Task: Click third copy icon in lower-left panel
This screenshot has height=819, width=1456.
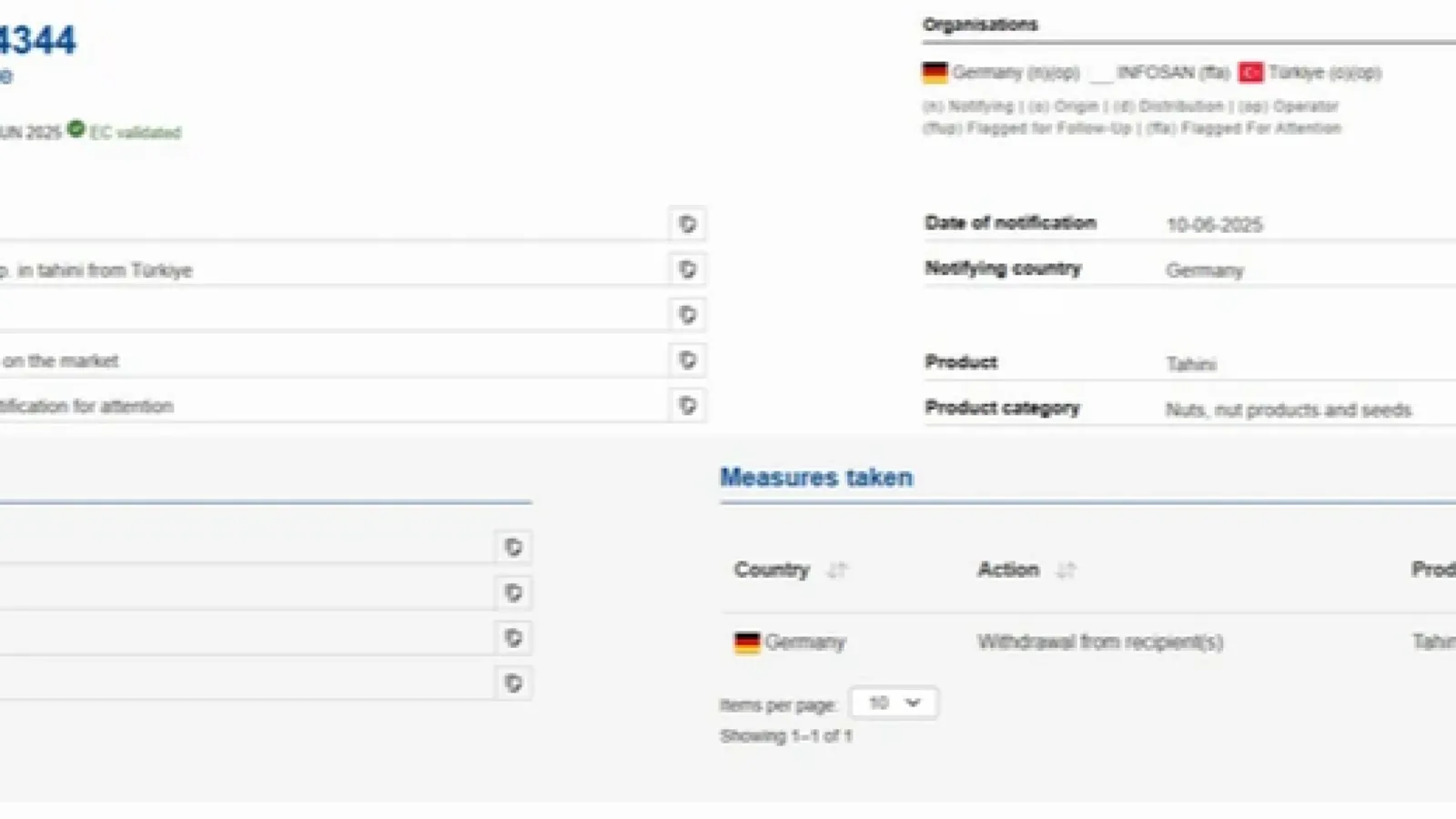Action: [x=513, y=638]
